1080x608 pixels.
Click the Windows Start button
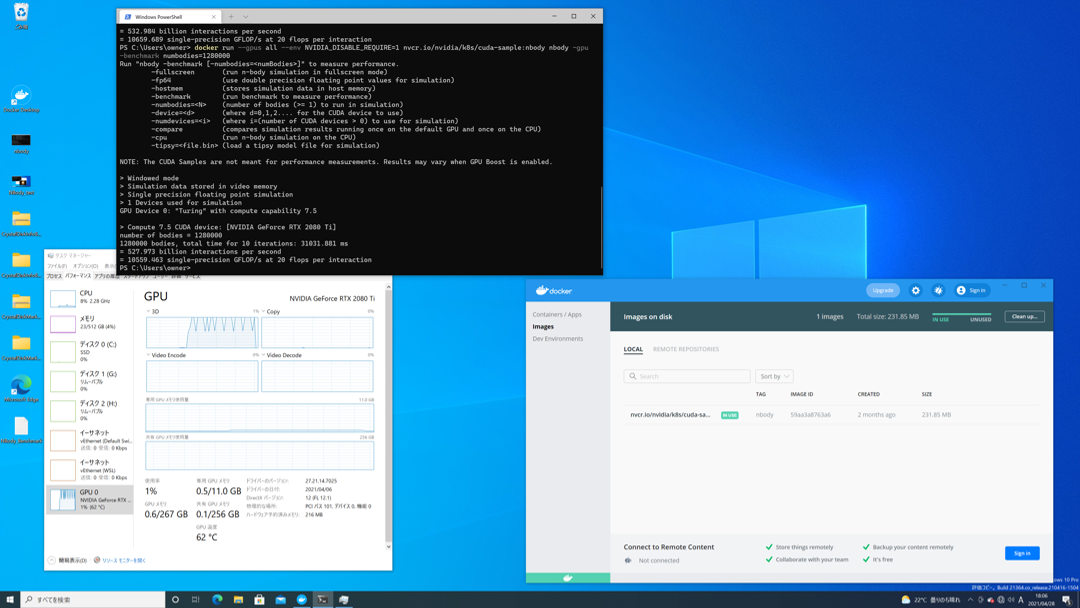click(10, 599)
